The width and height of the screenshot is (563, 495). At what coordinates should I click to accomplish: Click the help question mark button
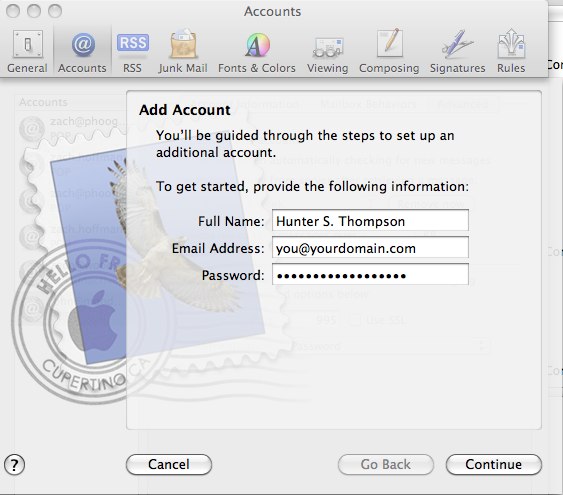click(14, 465)
